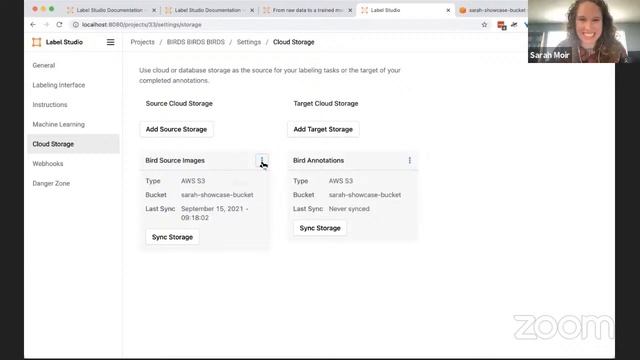
Task: Open General settings section
Action: [x=73, y=65]
